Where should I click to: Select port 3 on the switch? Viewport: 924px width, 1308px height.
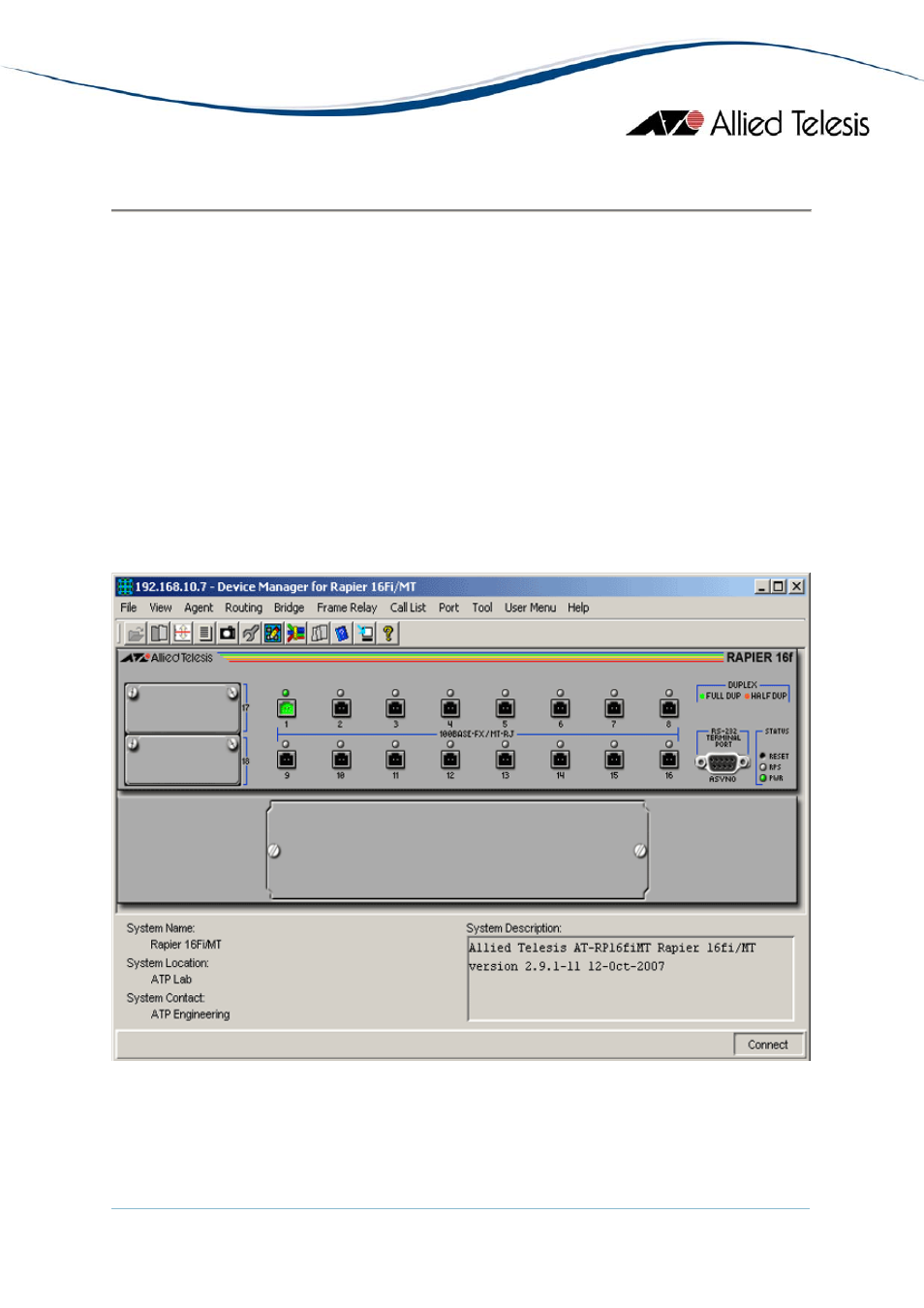click(395, 708)
